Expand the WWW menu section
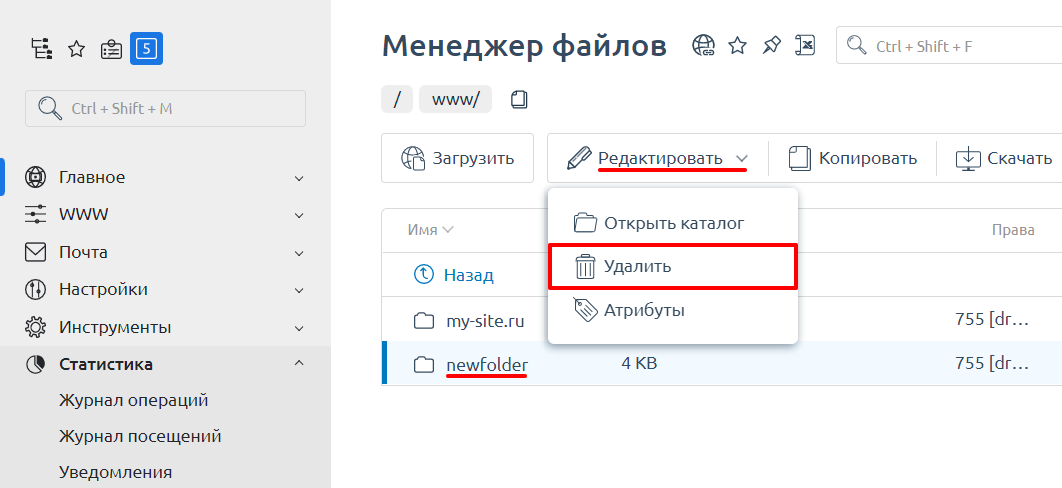This screenshot has height=488, width=1062. point(299,215)
